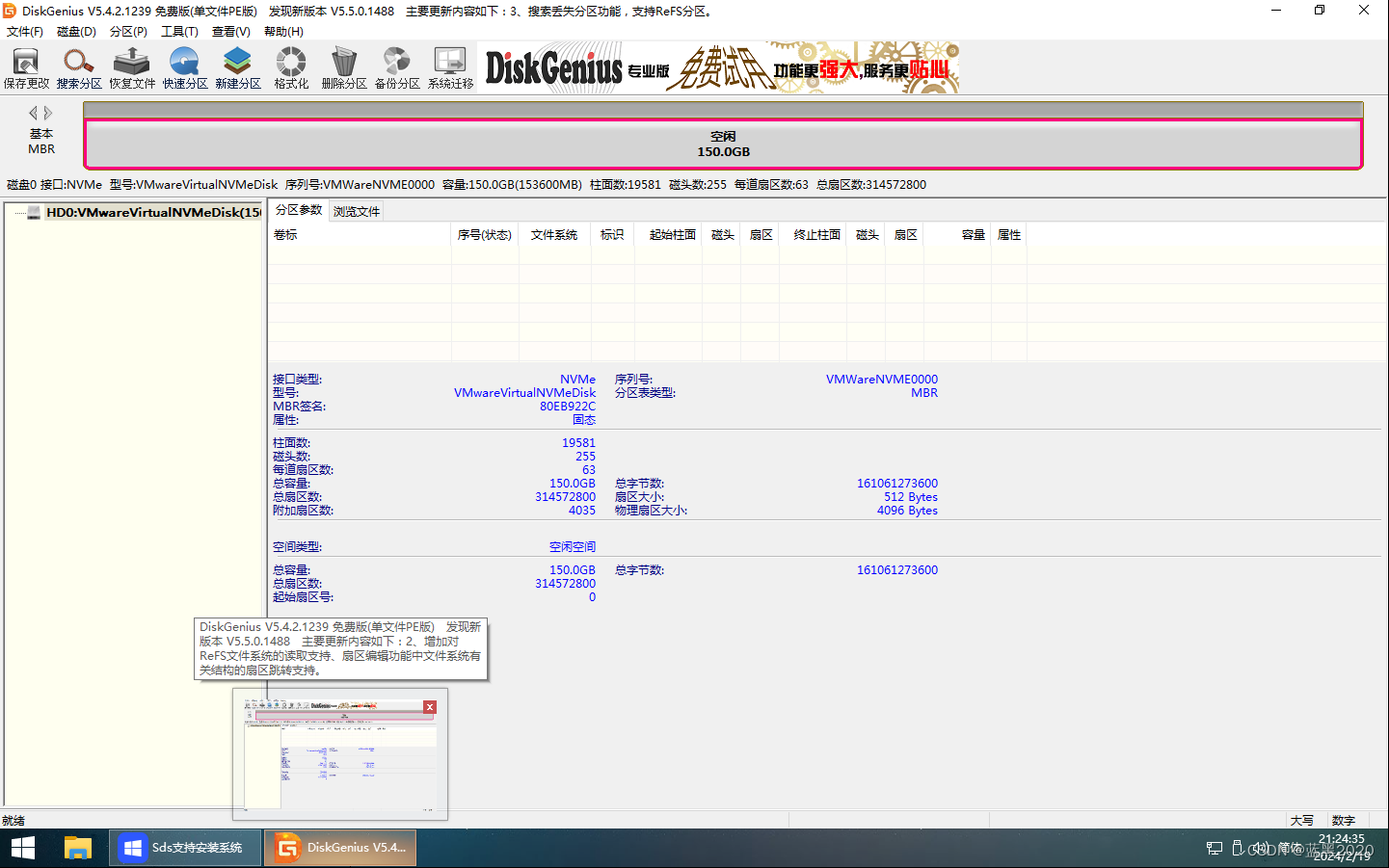Screen dimensions: 1389x868
Task: Open the Tools (工具) menu
Action: (179, 32)
